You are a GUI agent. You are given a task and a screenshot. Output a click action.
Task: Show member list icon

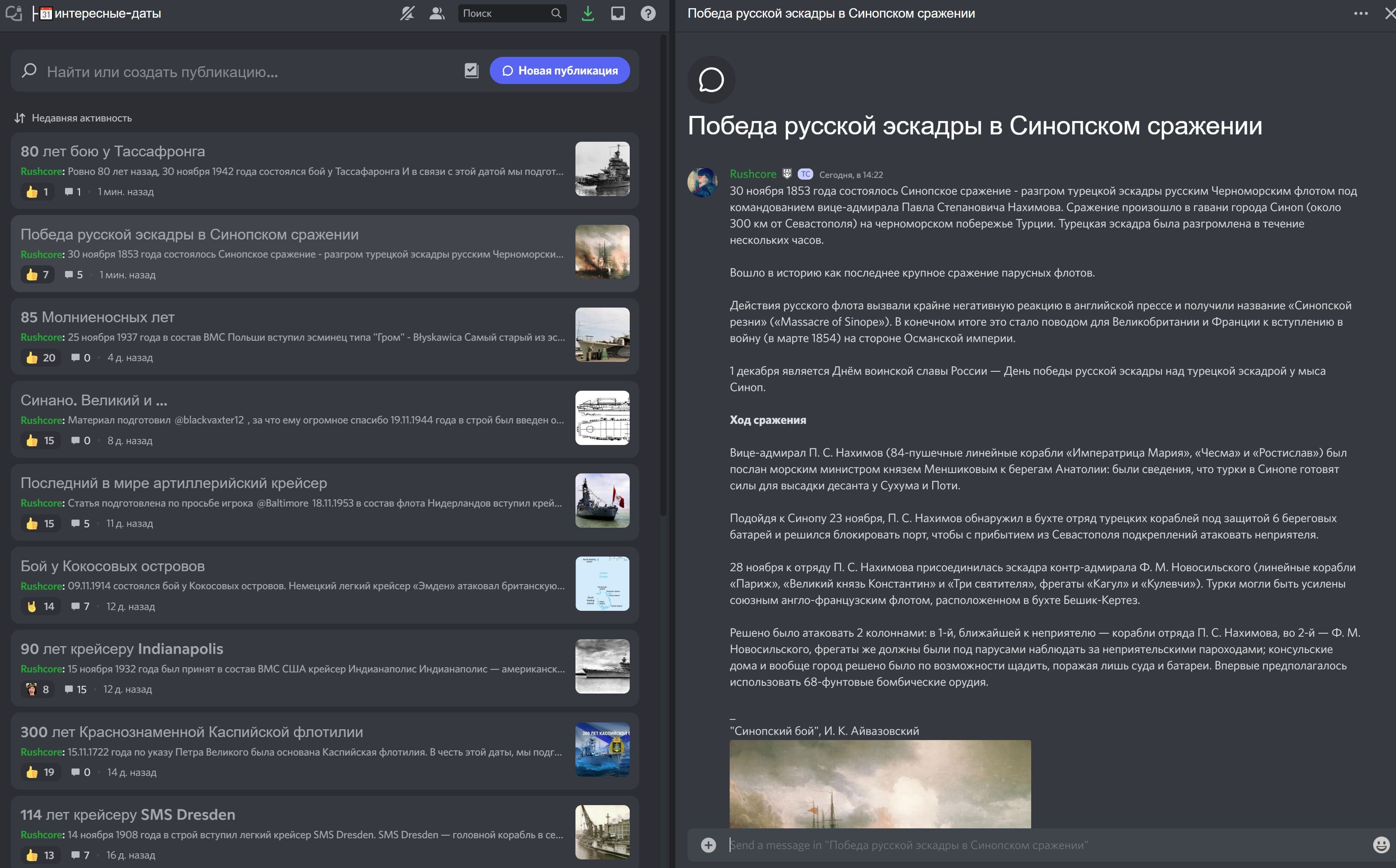(437, 13)
